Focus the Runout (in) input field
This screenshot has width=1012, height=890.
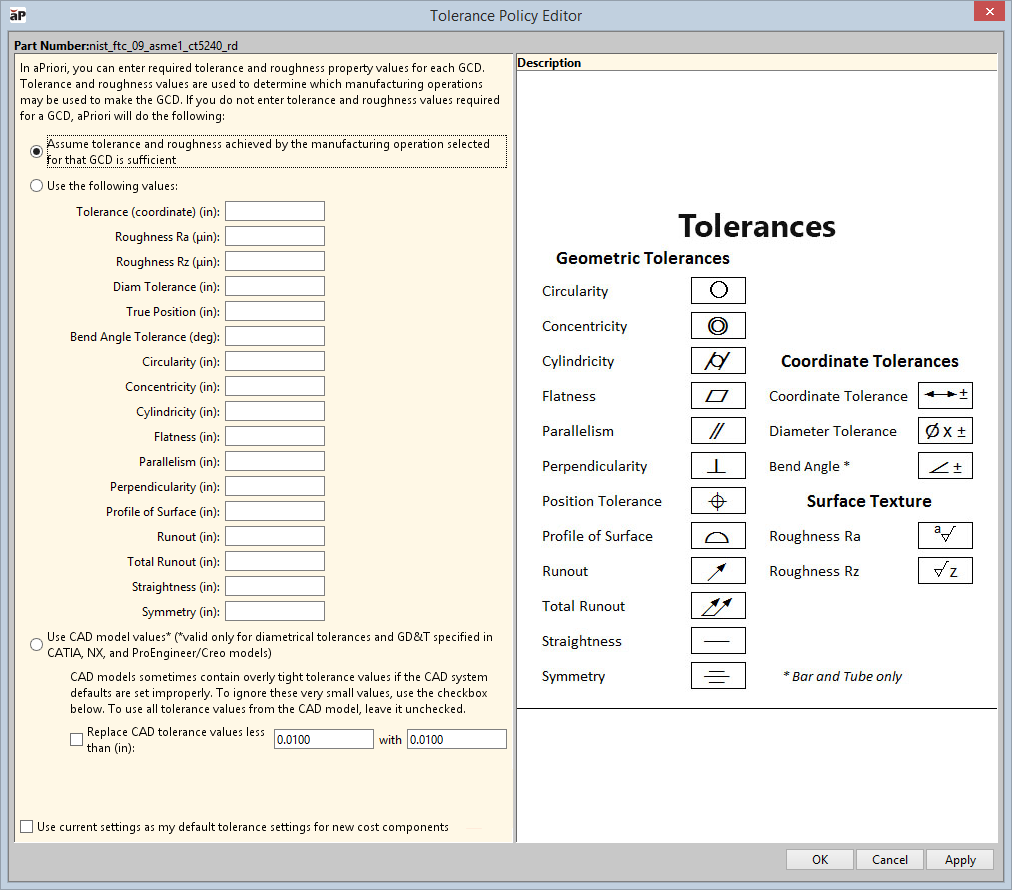(275, 536)
